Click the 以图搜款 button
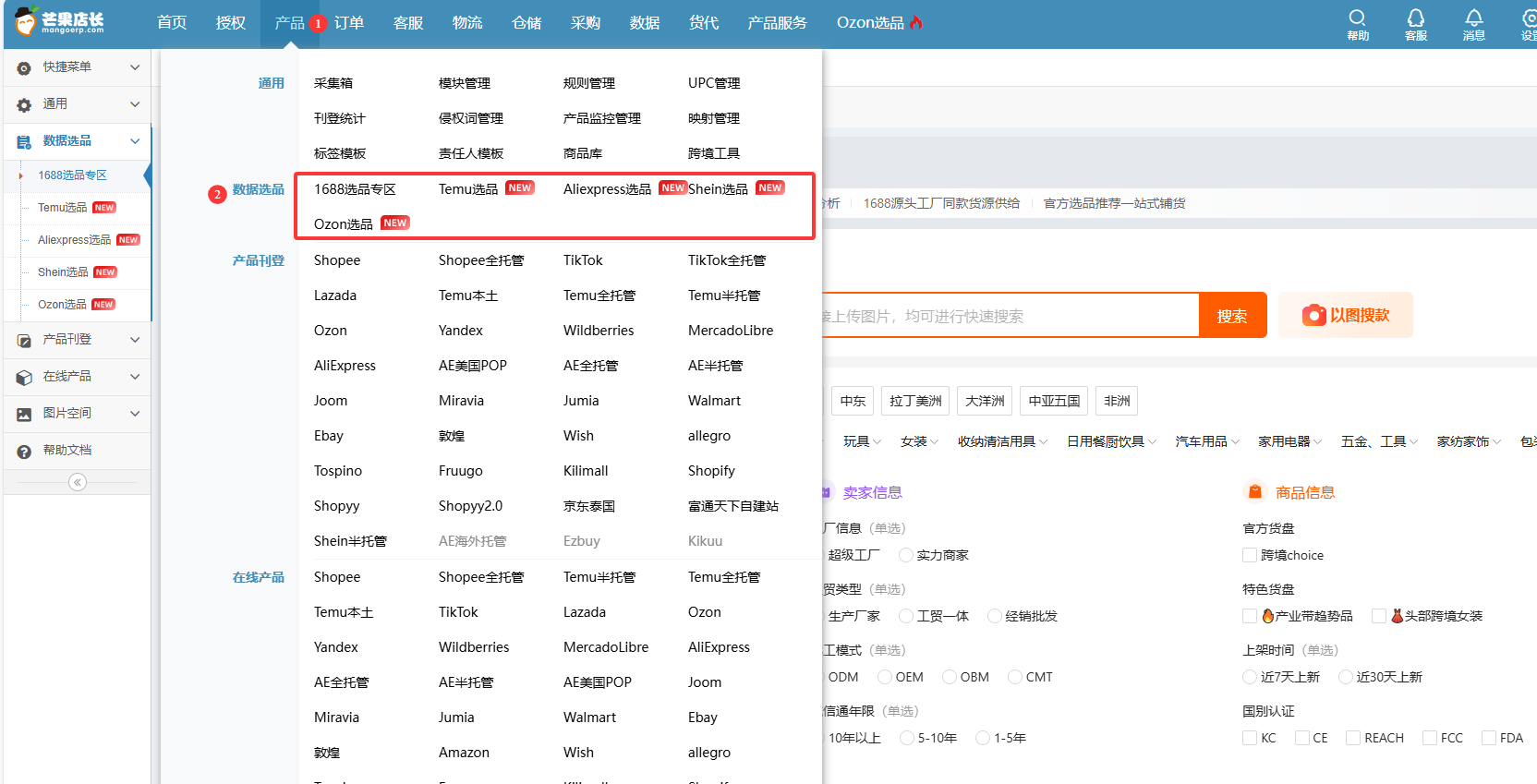Viewport: 1537px width, 784px height. pos(1346,315)
